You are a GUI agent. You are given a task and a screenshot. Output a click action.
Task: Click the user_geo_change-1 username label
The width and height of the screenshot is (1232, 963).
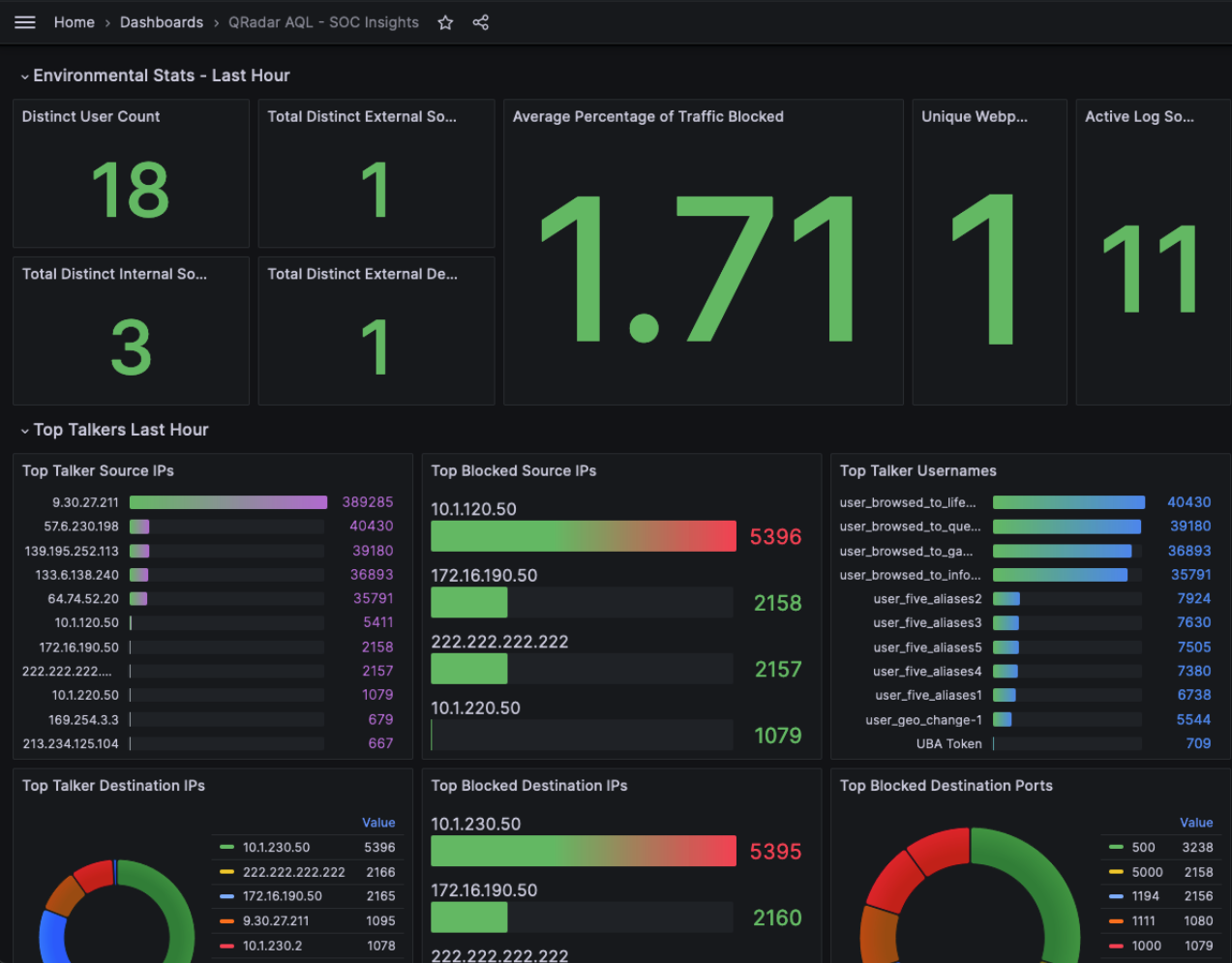tap(923, 720)
